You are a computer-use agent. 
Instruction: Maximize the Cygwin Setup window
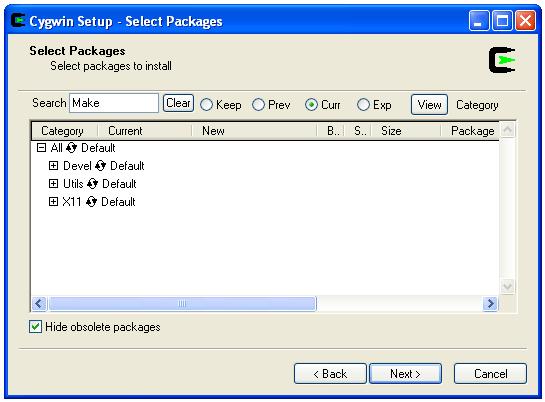[x=502, y=20]
